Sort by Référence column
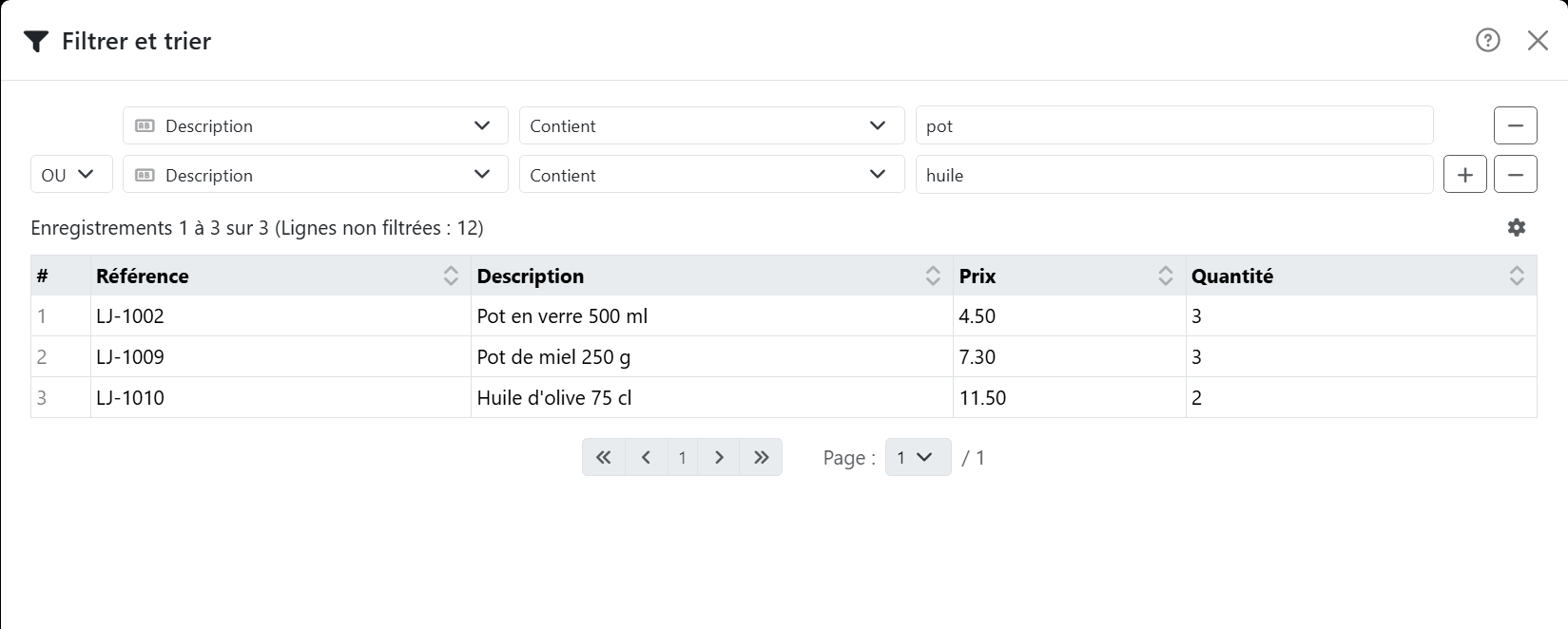 451,276
